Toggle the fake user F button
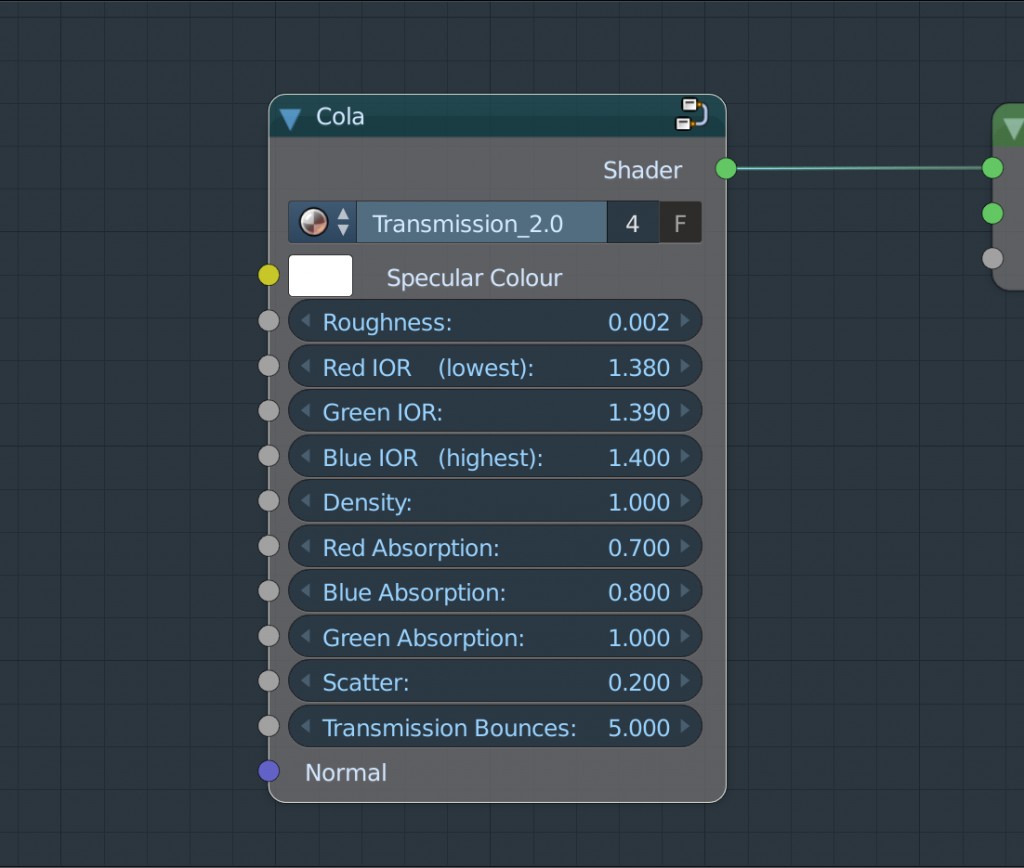 coord(680,222)
